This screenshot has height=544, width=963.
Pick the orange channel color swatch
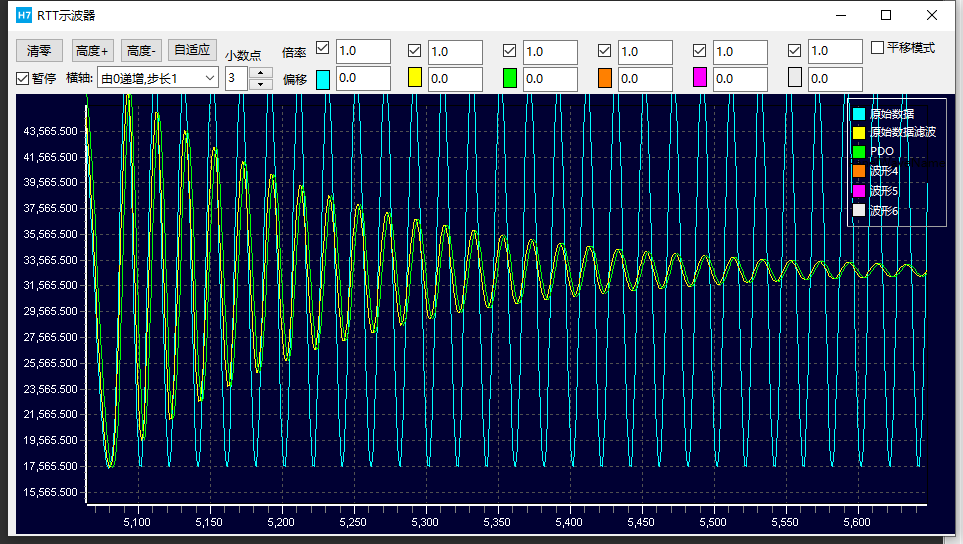pyautogui.click(x=604, y=79)
